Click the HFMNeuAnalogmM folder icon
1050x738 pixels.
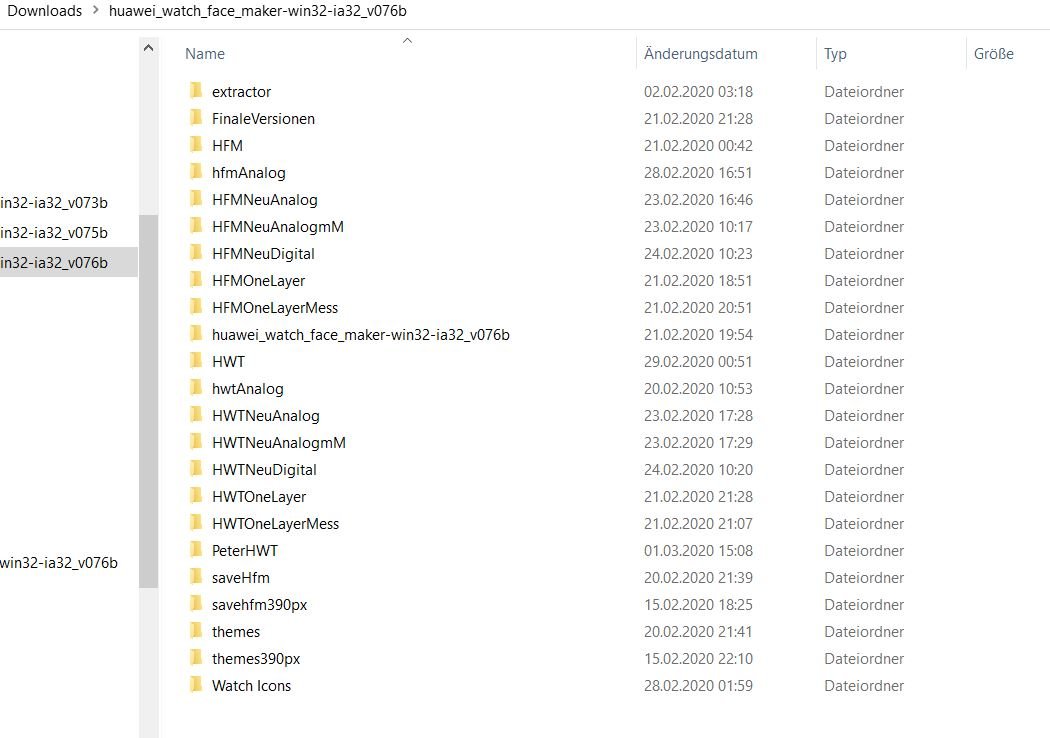(x=196, y=225)
